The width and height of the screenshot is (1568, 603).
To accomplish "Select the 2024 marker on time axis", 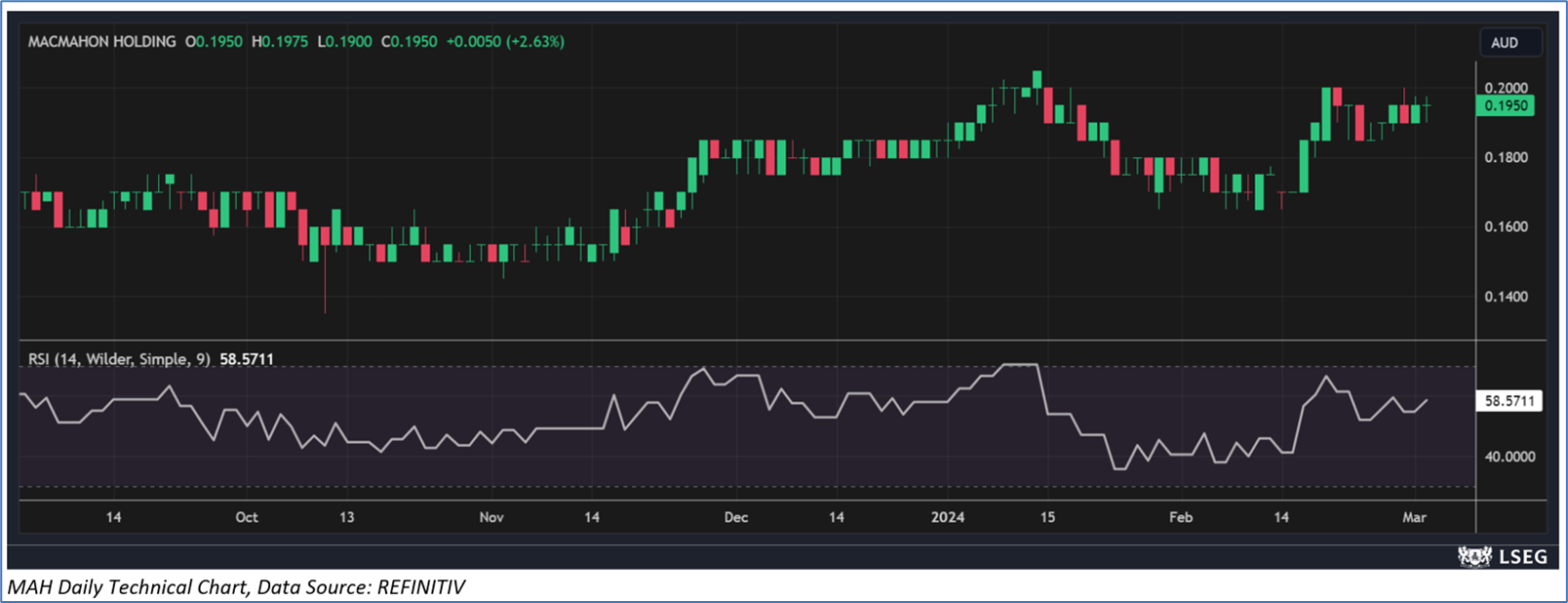I will tap(947, 517).
